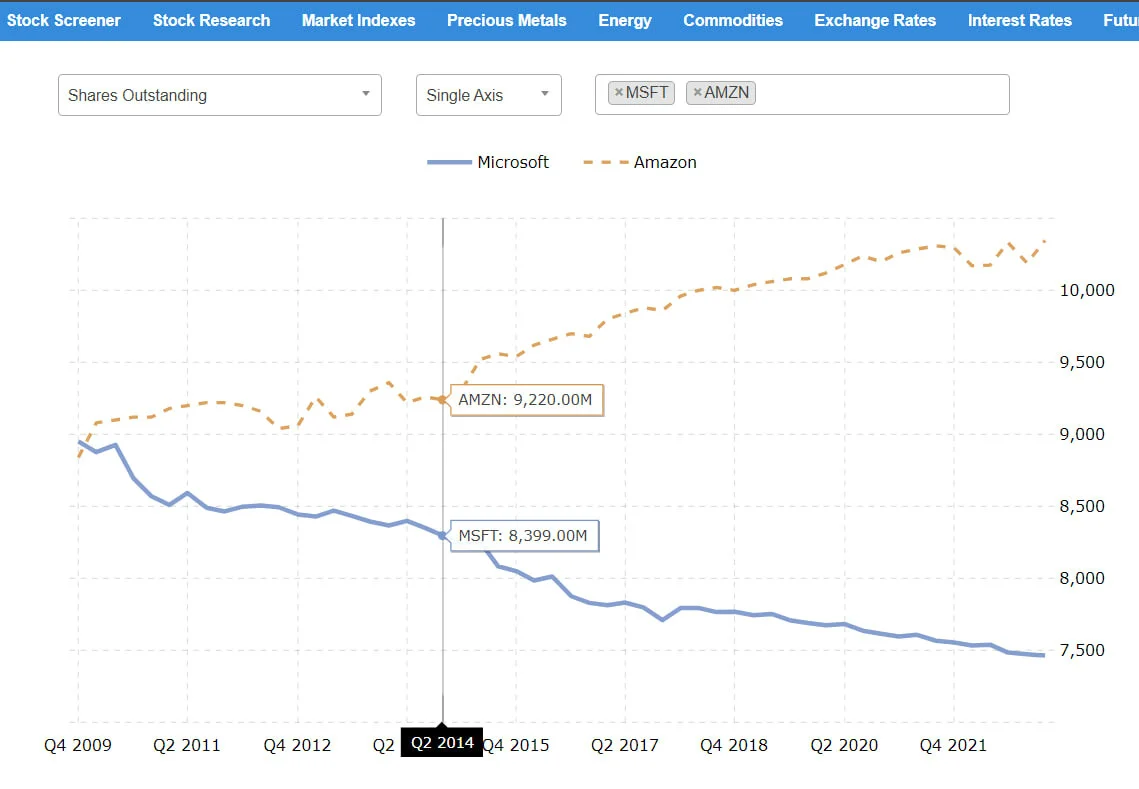Click the 8,000 y-axis value
The image size is (1139, 789).
[1082, 578]
